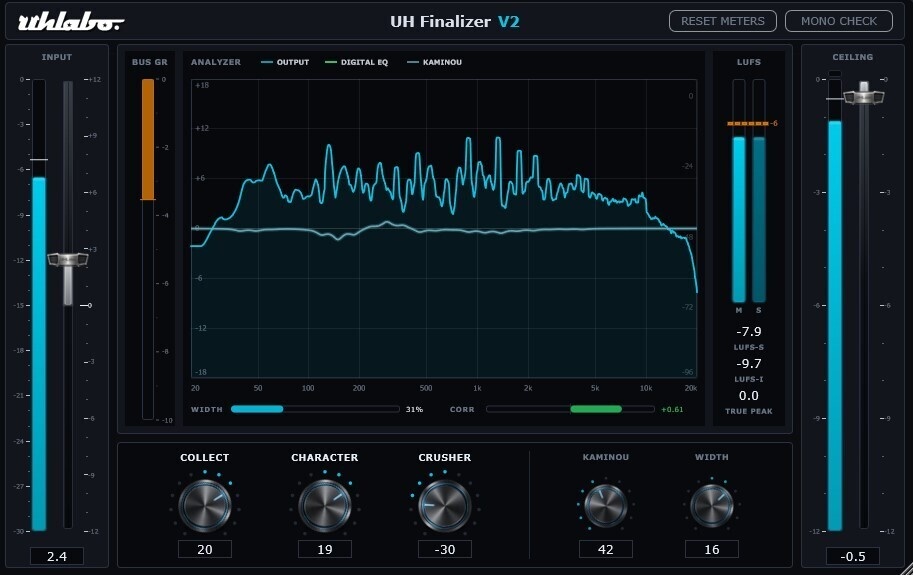Click the 31% width readout

pyautogui.click(x=414, y=409)
